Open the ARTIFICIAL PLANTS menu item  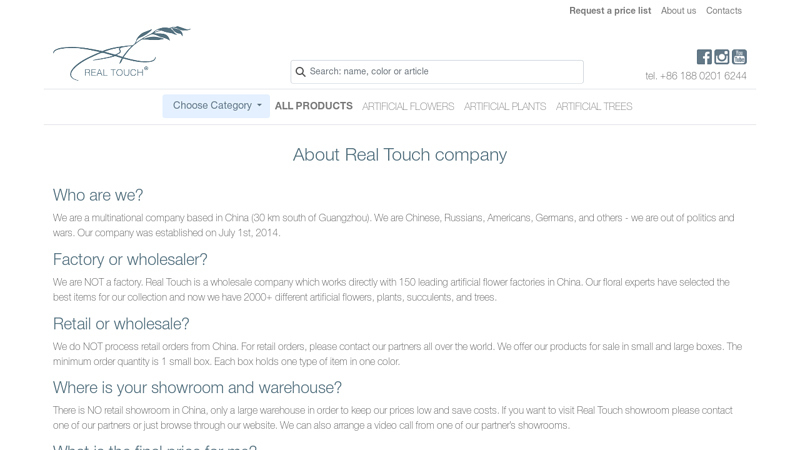[x=505, y=106]
